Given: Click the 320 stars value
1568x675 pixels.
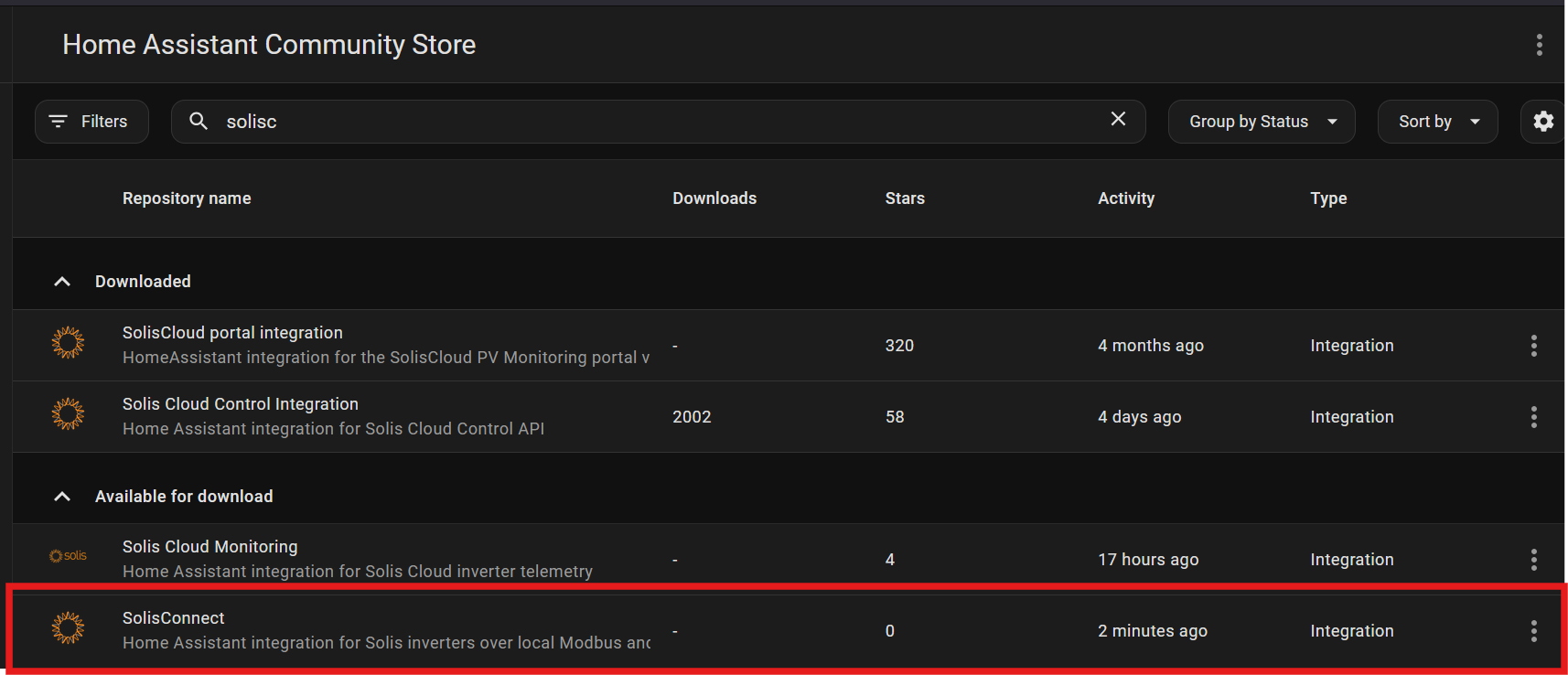Looking at the screenshot, I should click(899, 346).
